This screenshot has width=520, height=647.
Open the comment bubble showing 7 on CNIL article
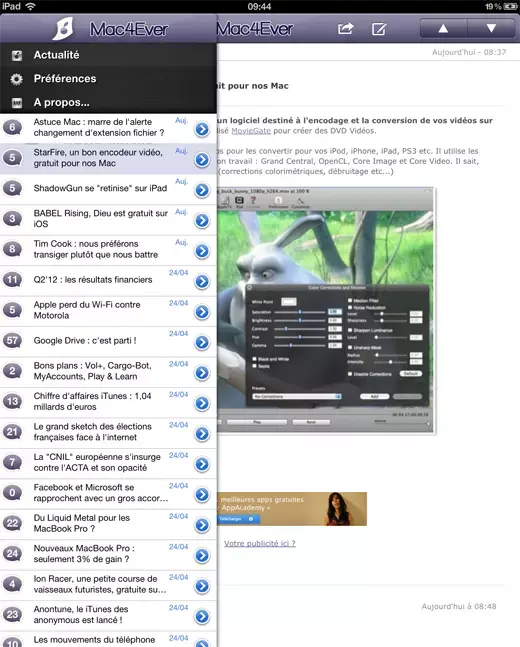12,463
